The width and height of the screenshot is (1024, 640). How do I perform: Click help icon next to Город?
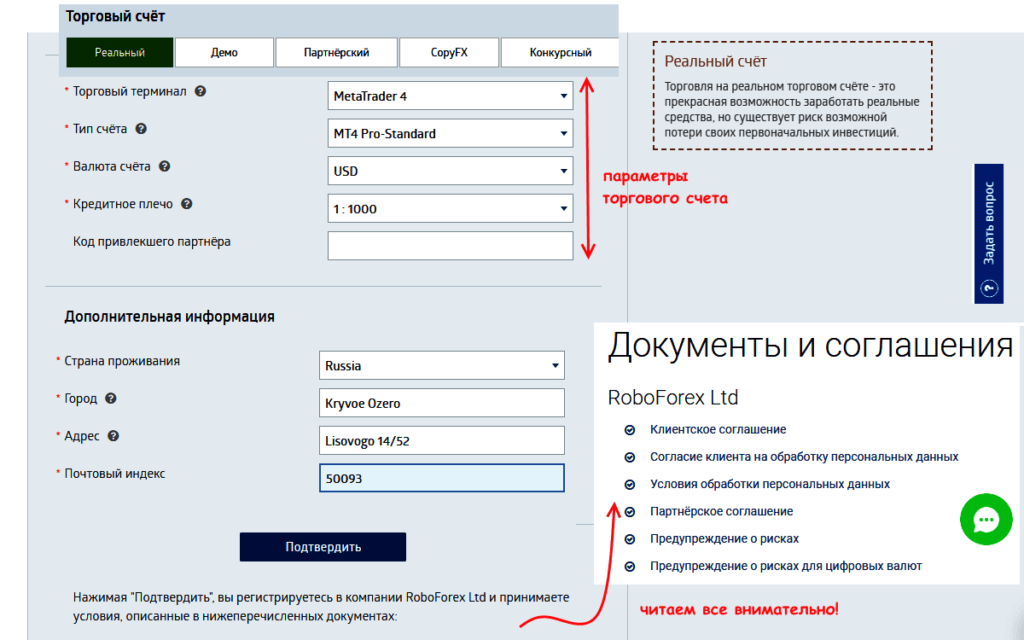click(x=111, y=398)
